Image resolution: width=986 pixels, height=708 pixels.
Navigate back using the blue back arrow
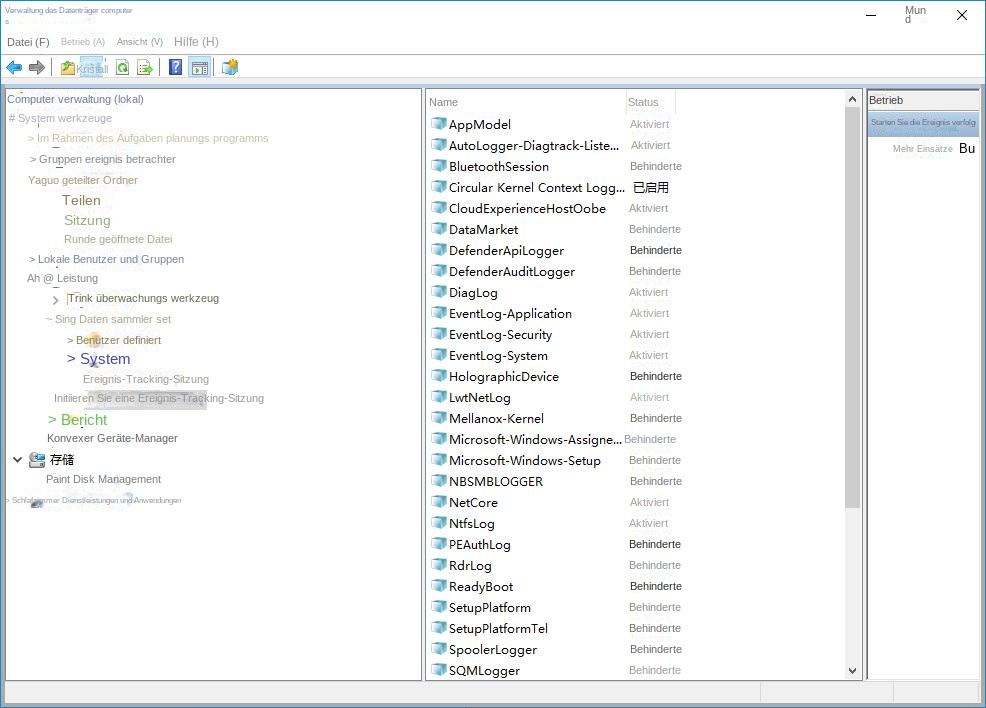point(14,67)
